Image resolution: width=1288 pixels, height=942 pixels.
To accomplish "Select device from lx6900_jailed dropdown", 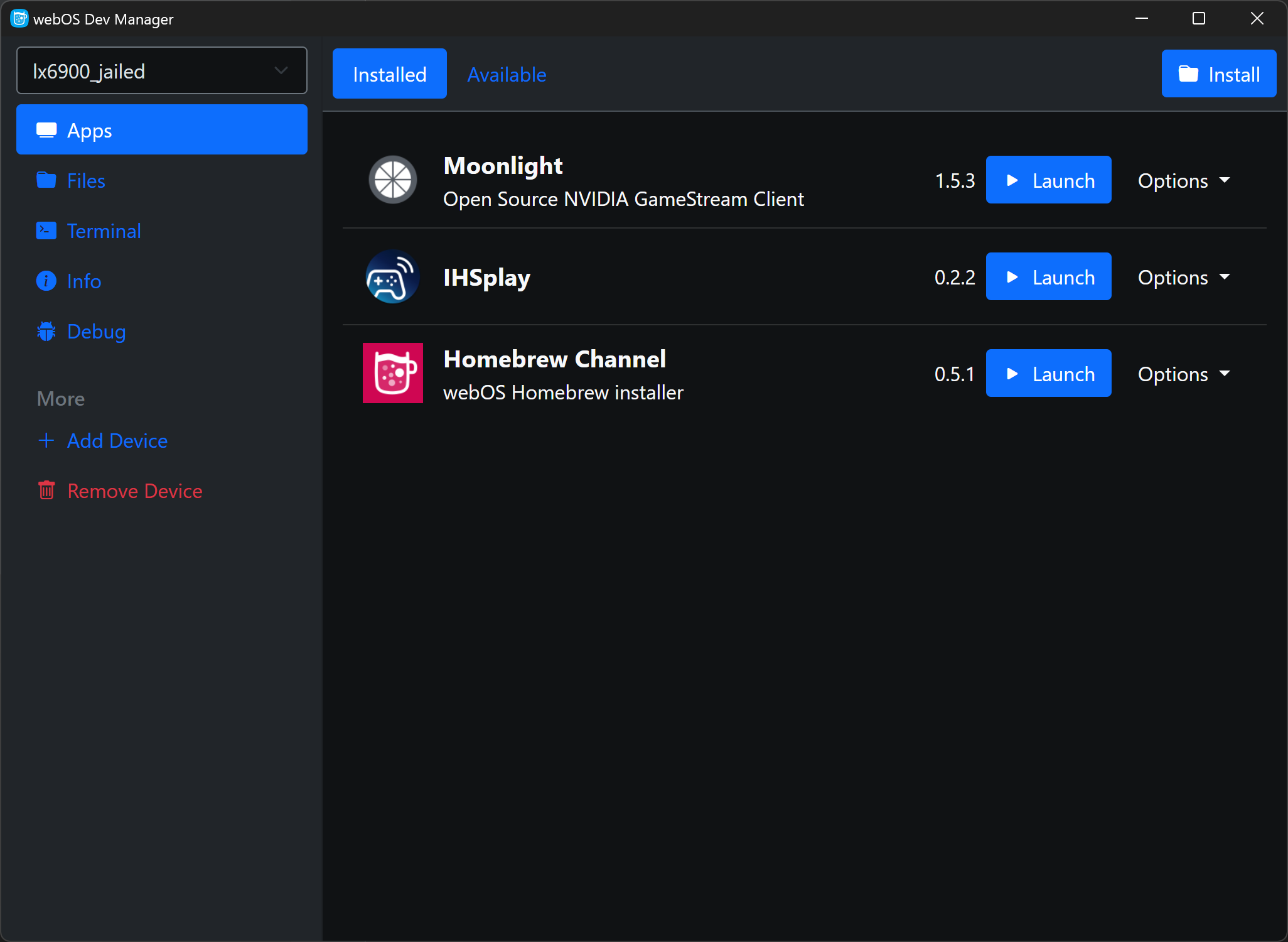I will 162,70.
